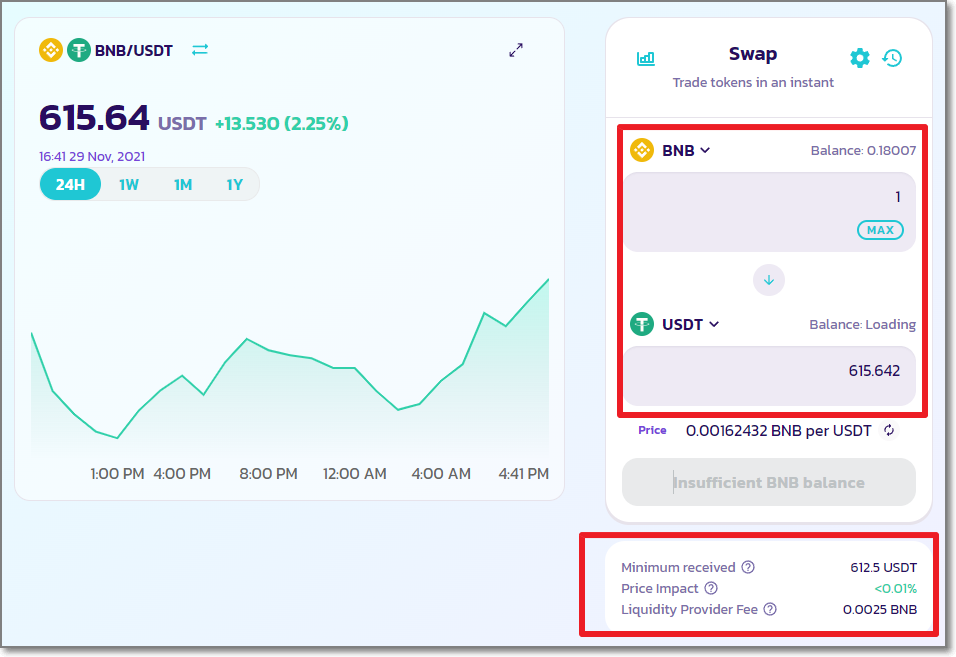Click the 0.0025 BNB fee value
The image size is (956, 657).
pos(880,609)
